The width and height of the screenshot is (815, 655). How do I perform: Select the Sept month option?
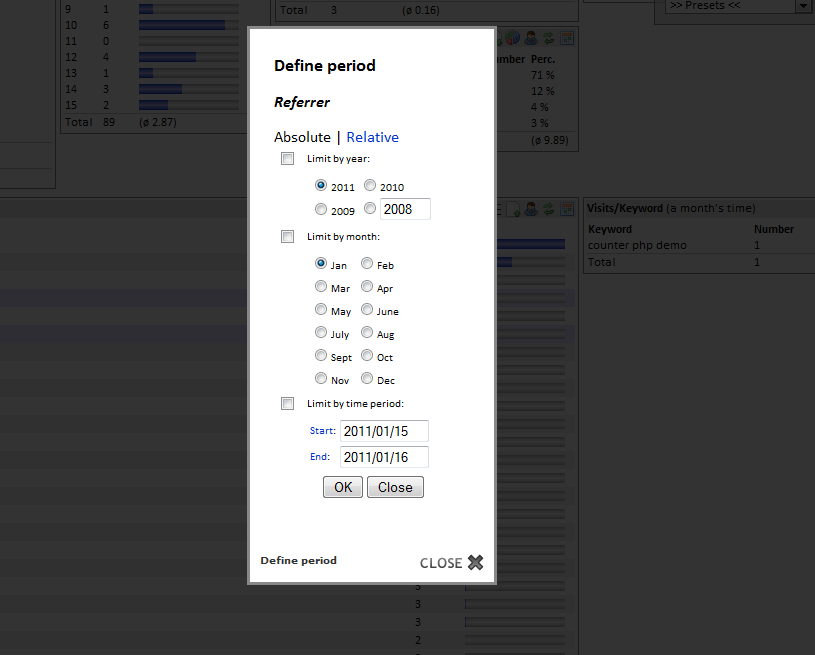tap(321, 356)
